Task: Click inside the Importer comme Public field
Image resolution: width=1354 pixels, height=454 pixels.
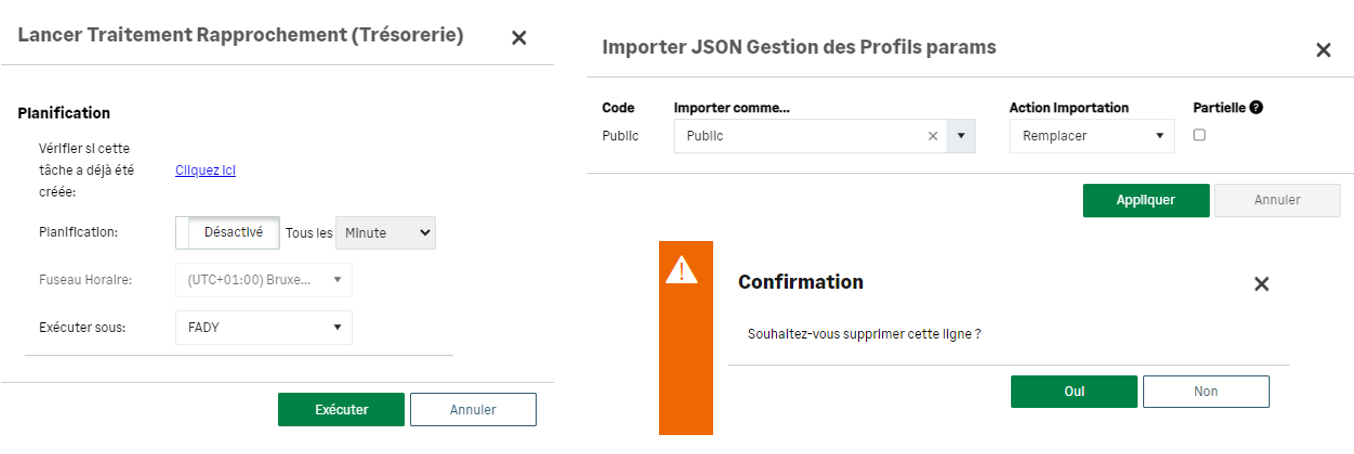Action: click(x=795, y=136)
